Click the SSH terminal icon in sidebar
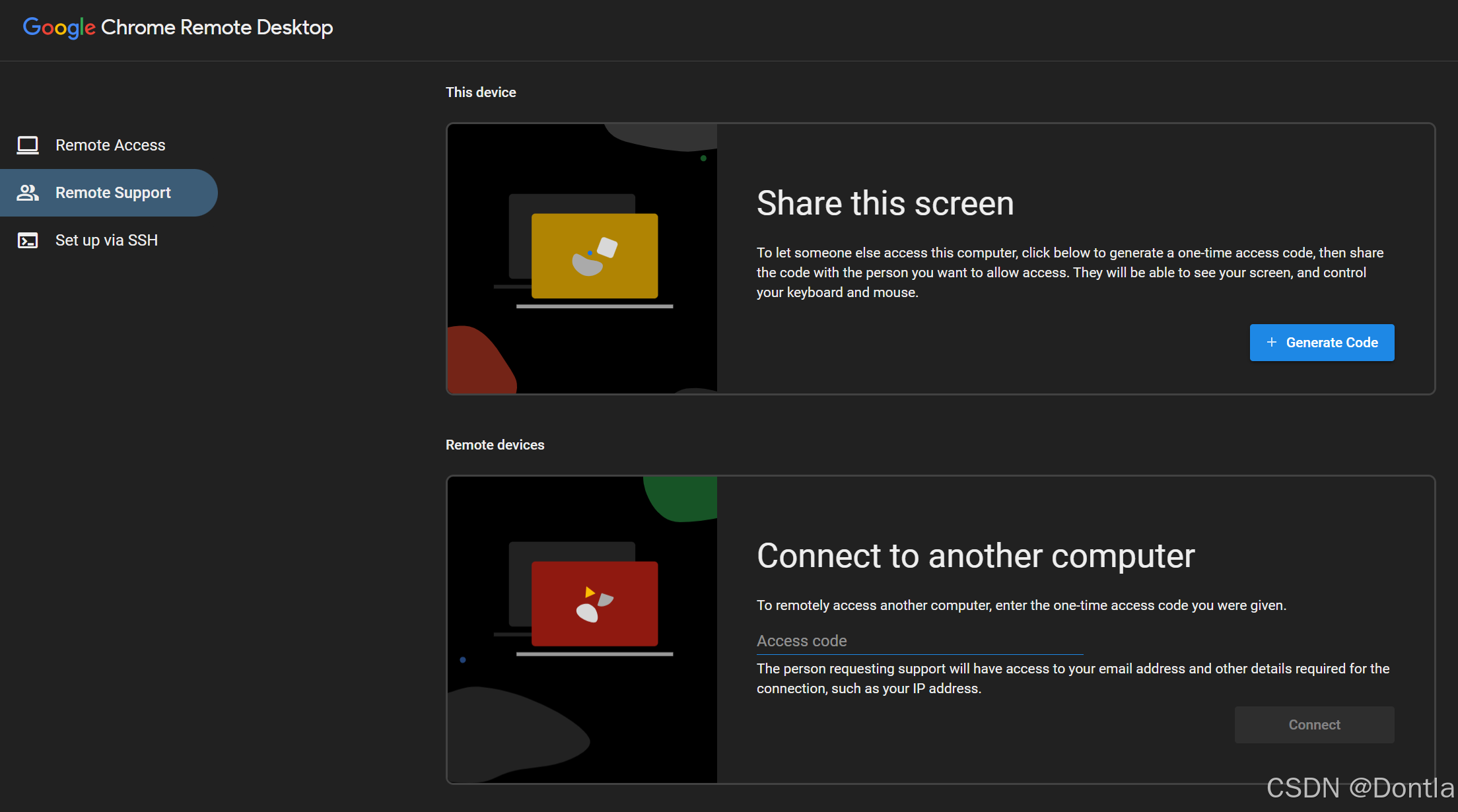Image resolution: width=1458 pixels, height=812 pixels. click(28, 240)
